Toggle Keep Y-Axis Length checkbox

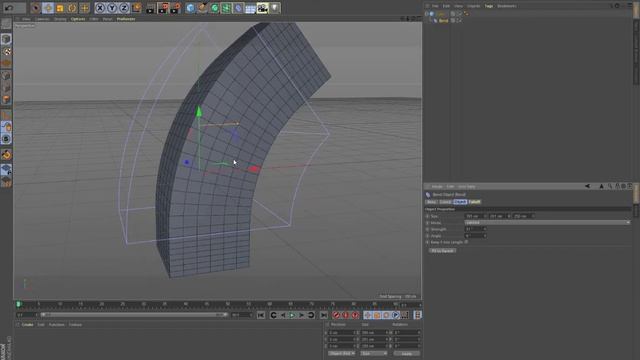466,242
